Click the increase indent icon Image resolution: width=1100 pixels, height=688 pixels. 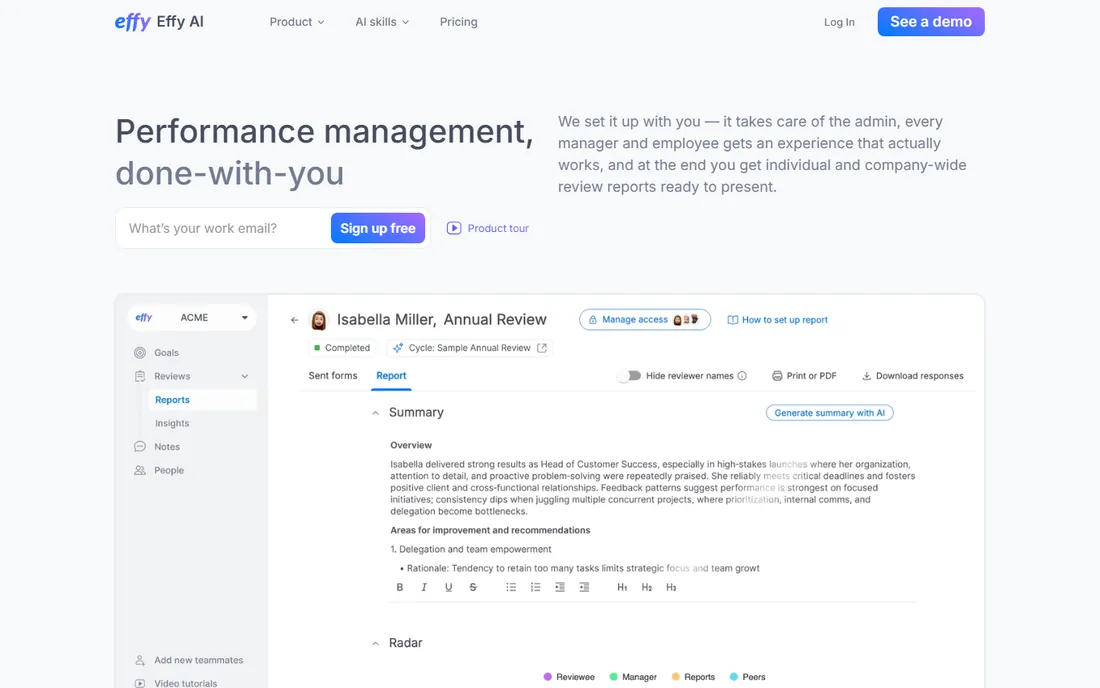click(x=584, y=588)
